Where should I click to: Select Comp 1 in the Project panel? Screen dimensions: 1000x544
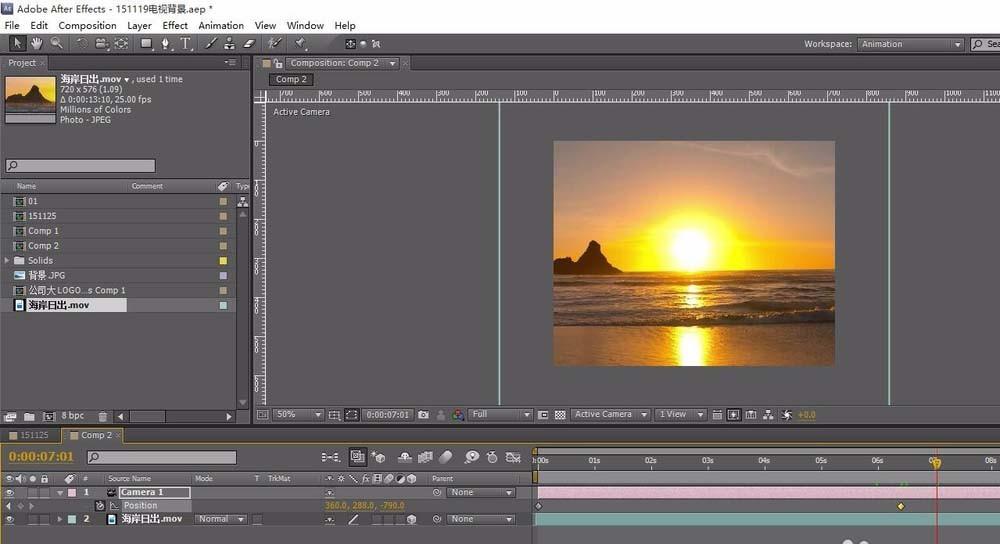(x=43, y=231)
